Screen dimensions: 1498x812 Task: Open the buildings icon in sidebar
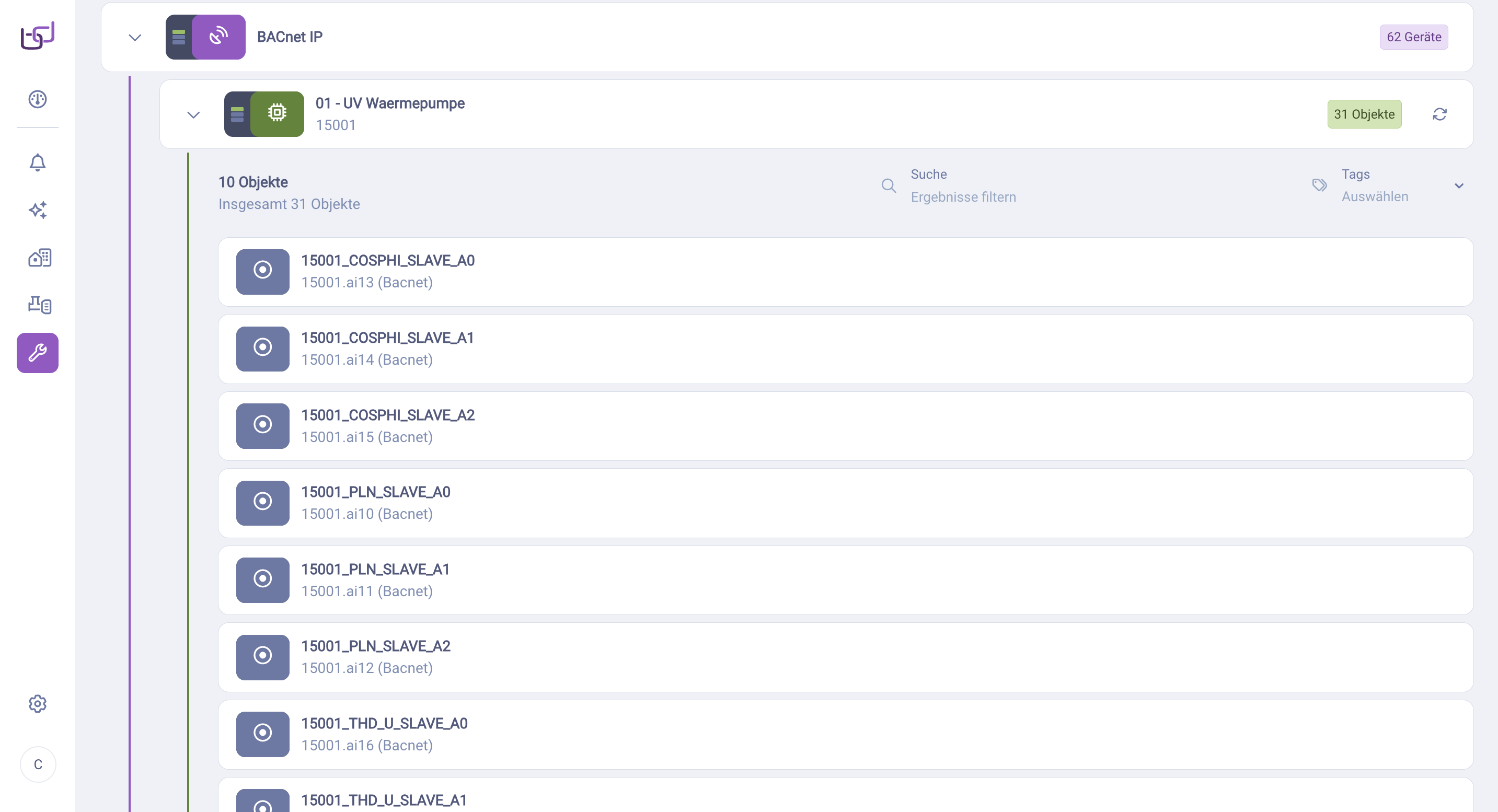tap(39, 258)
